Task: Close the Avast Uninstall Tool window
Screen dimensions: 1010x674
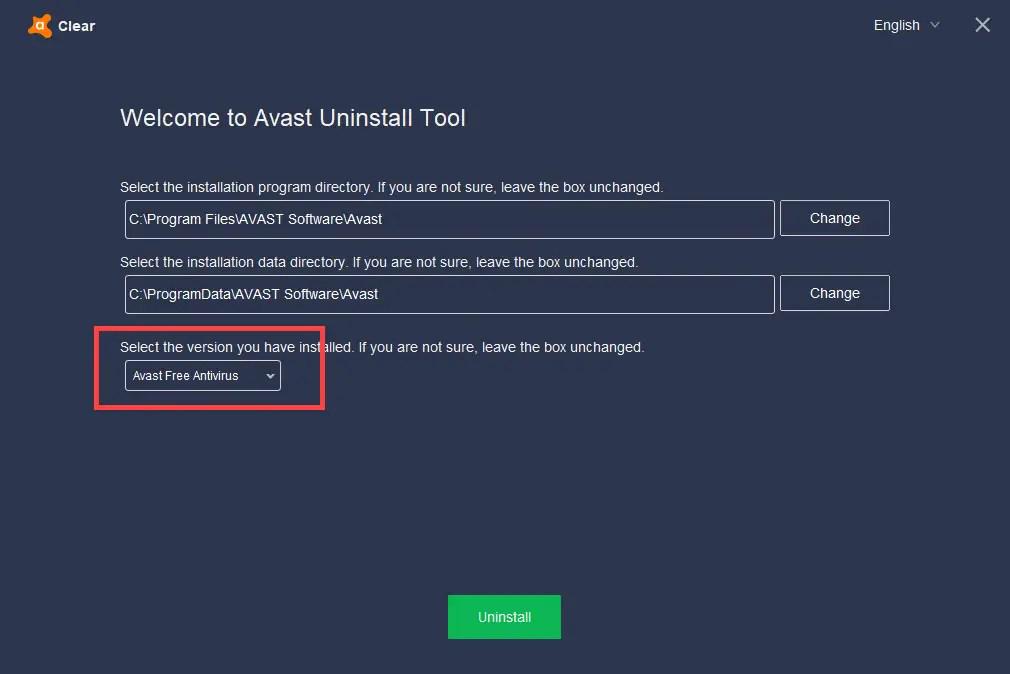Action: tap(982, 25)
